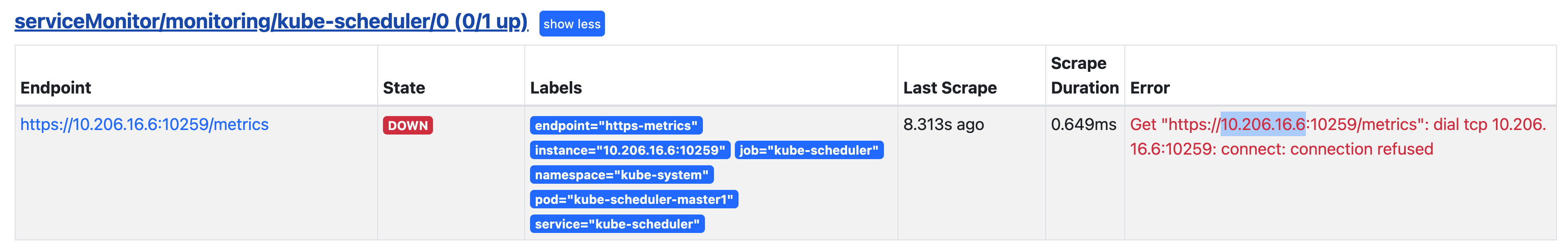Click the red DOWN state badge
Screen dimensions: 1568x251
click(407, 125)
